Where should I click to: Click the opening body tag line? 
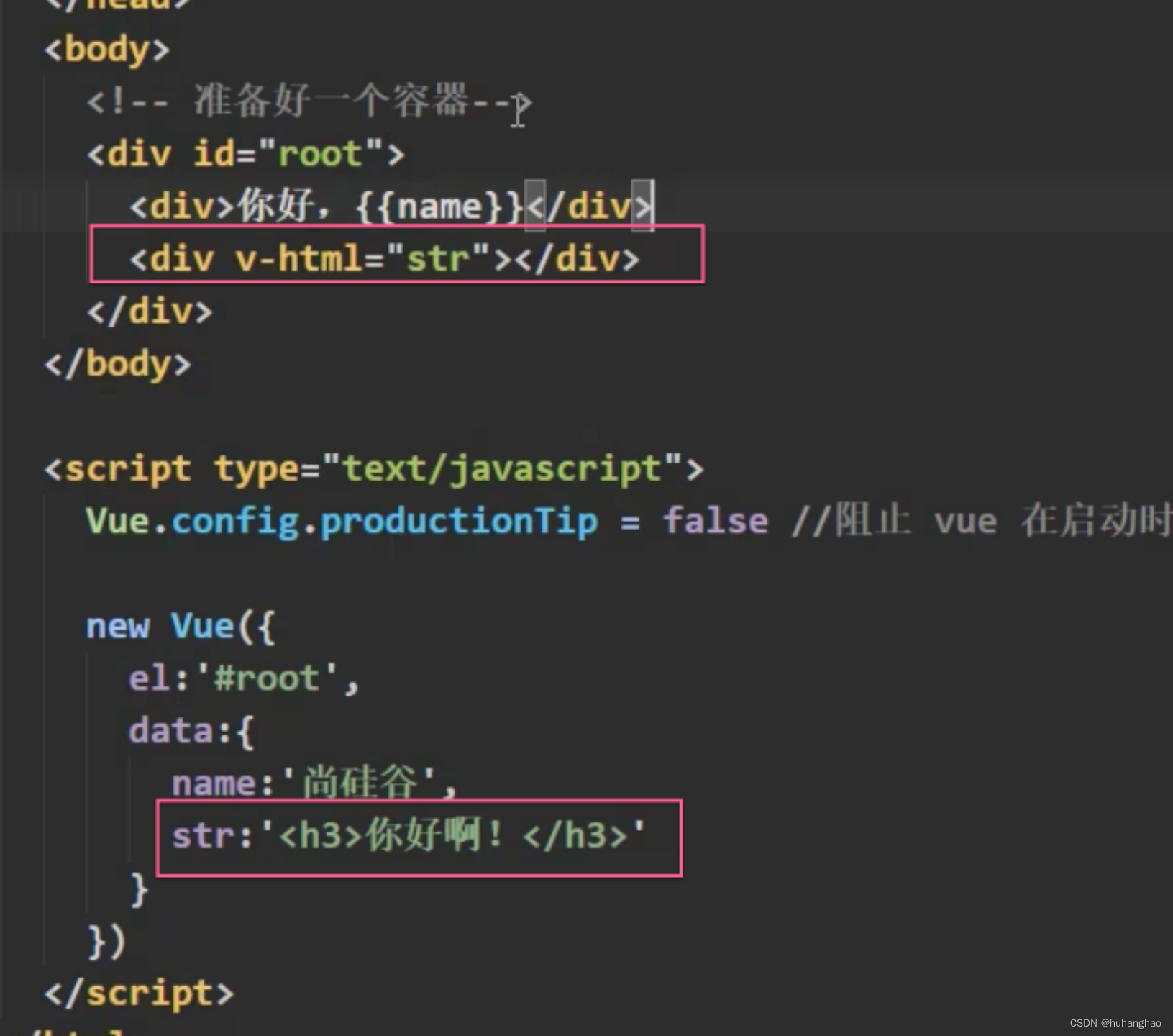106,50
